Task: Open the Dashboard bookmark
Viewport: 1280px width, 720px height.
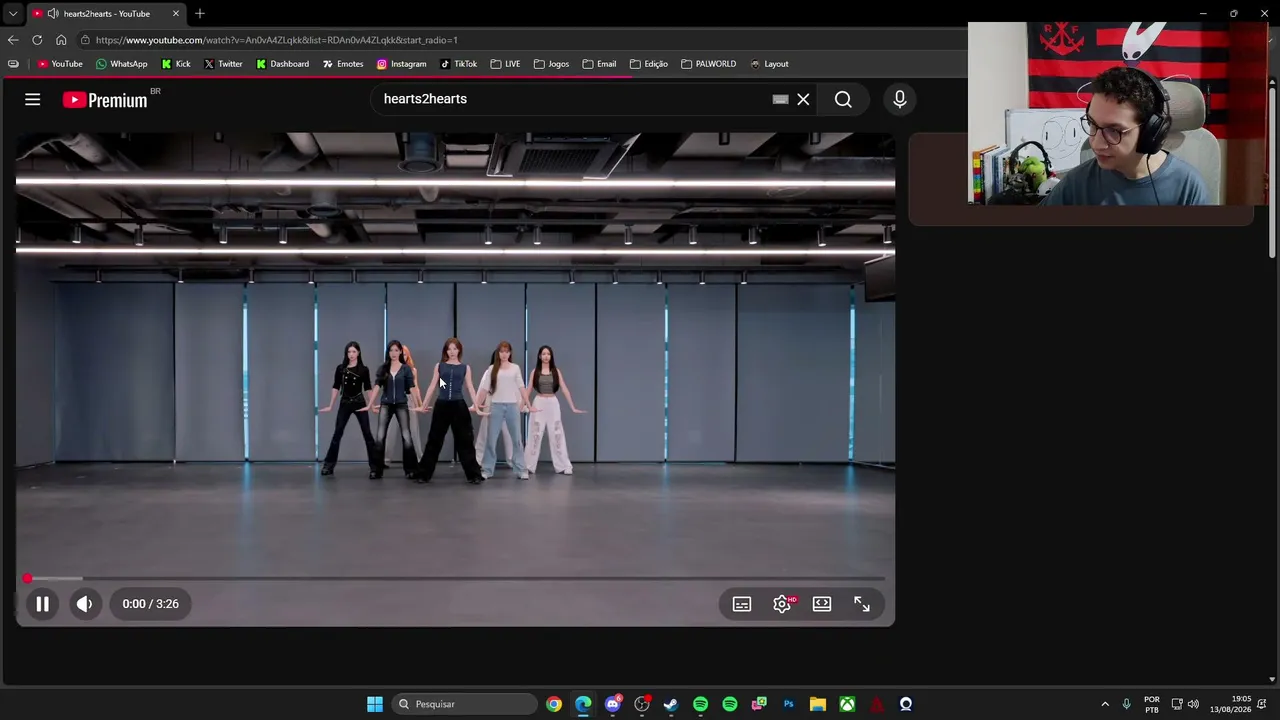Action: point(283,64)
